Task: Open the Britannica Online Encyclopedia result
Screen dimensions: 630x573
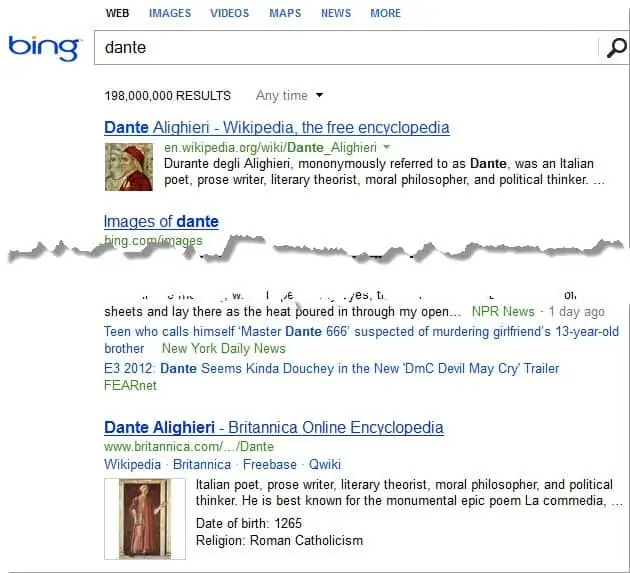Action: click(274, 428)
